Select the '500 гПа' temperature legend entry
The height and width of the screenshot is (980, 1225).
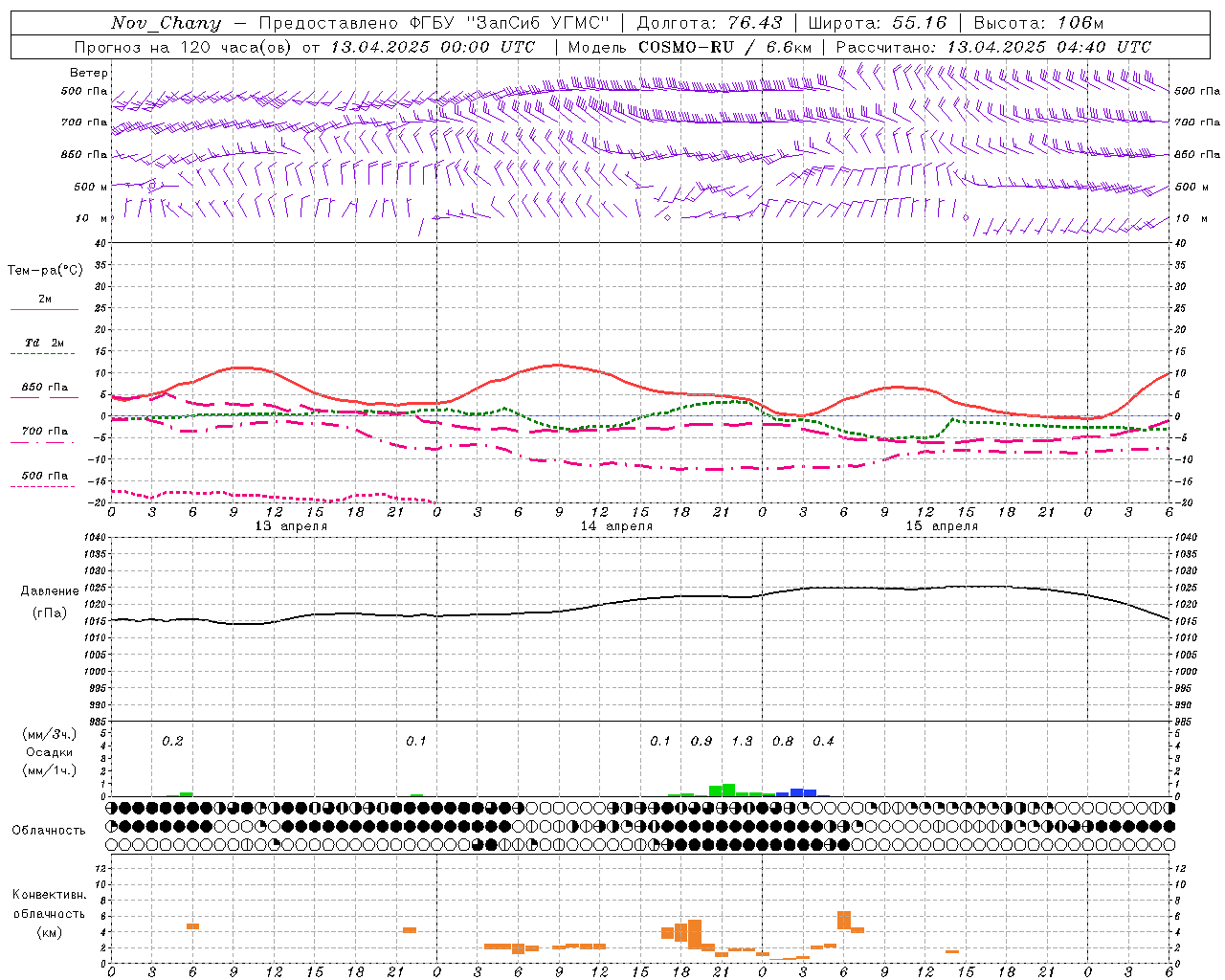44,479
